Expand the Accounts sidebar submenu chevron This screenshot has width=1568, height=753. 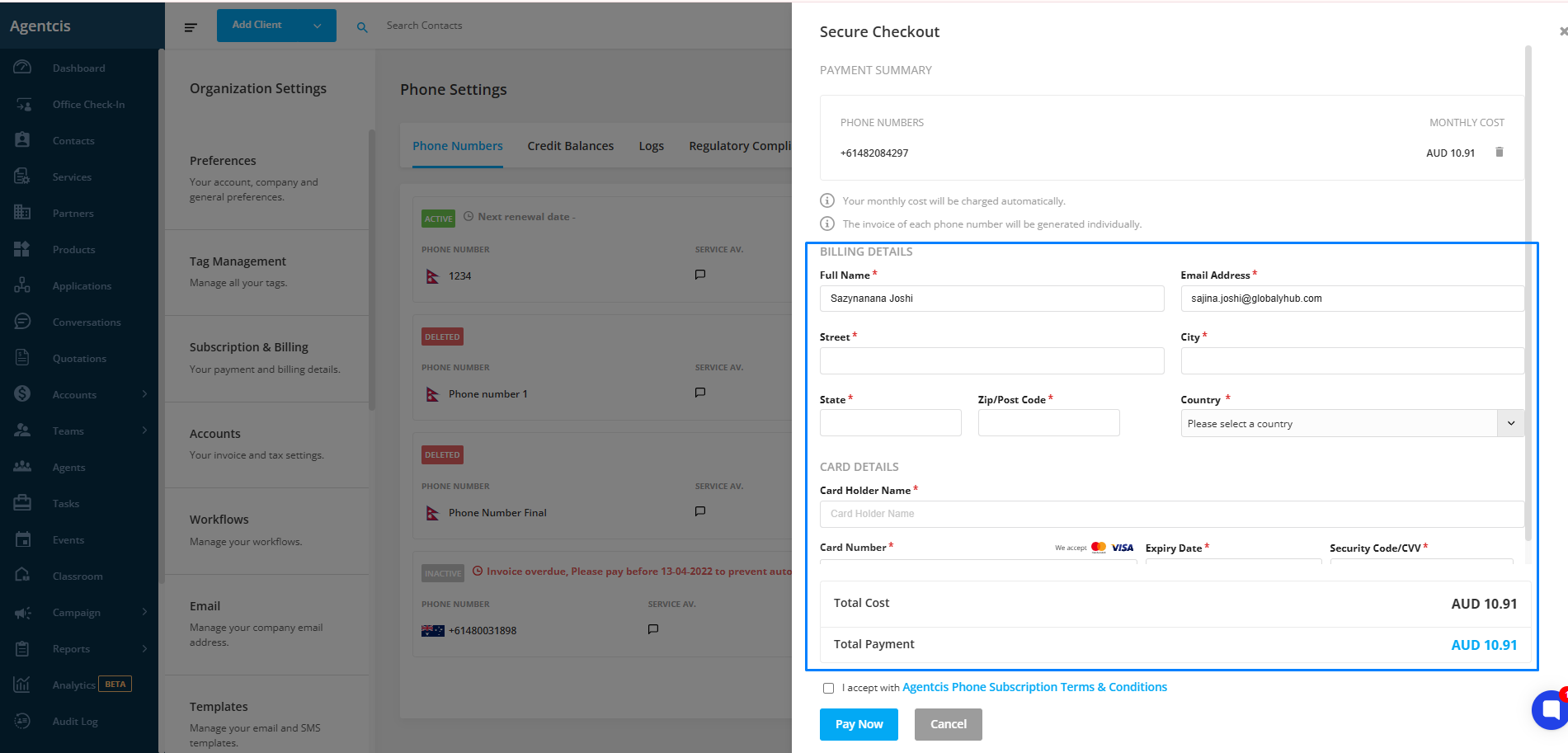[144, 394]
